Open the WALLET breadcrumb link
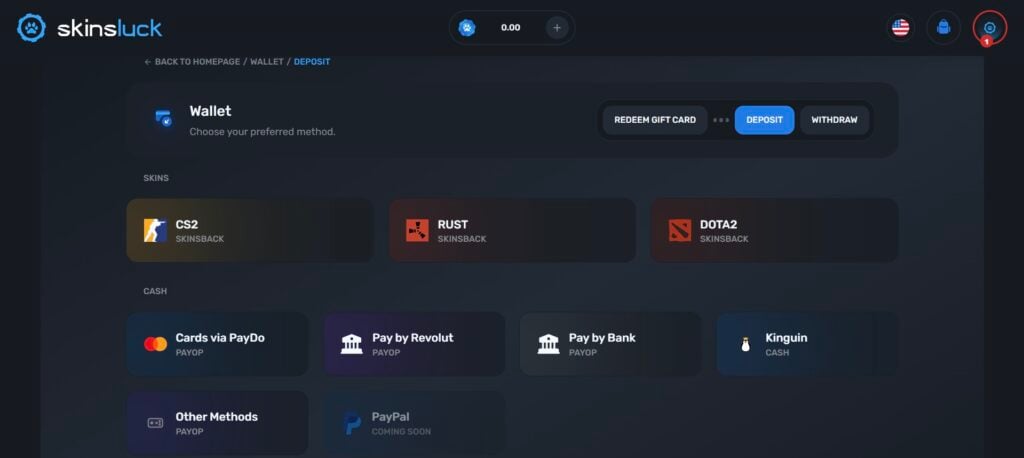The image size is (1024, 458). (x=267, y=61)
